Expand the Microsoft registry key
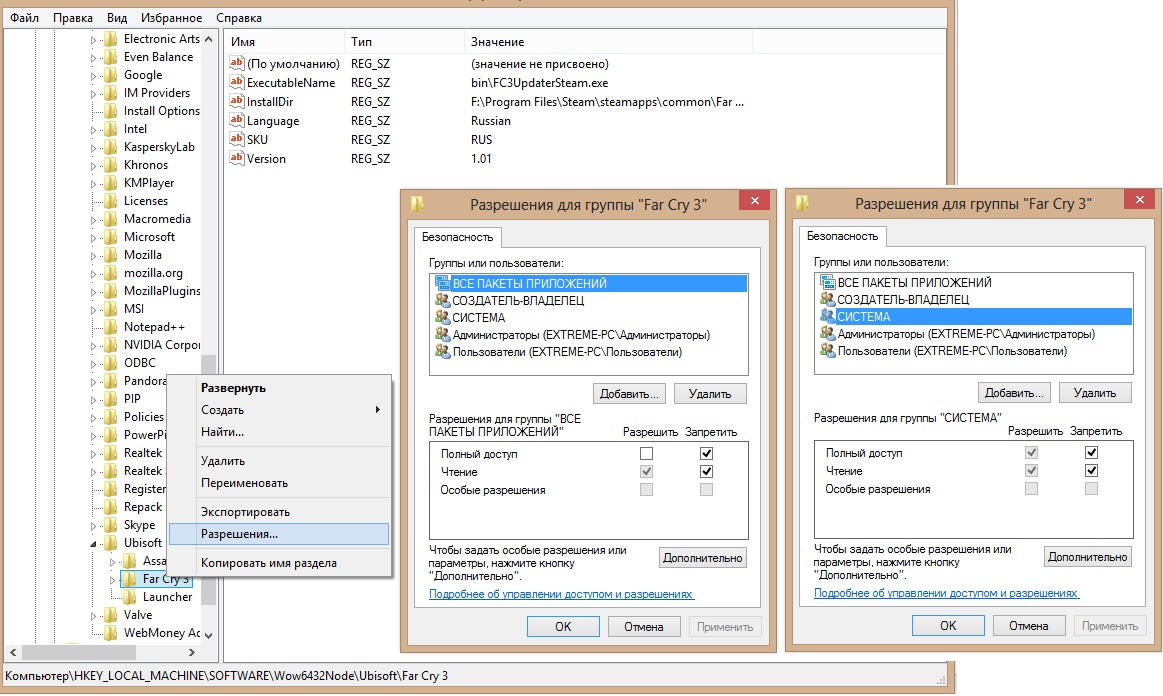Screen dimensions: 1163x696 click(95, 237)
